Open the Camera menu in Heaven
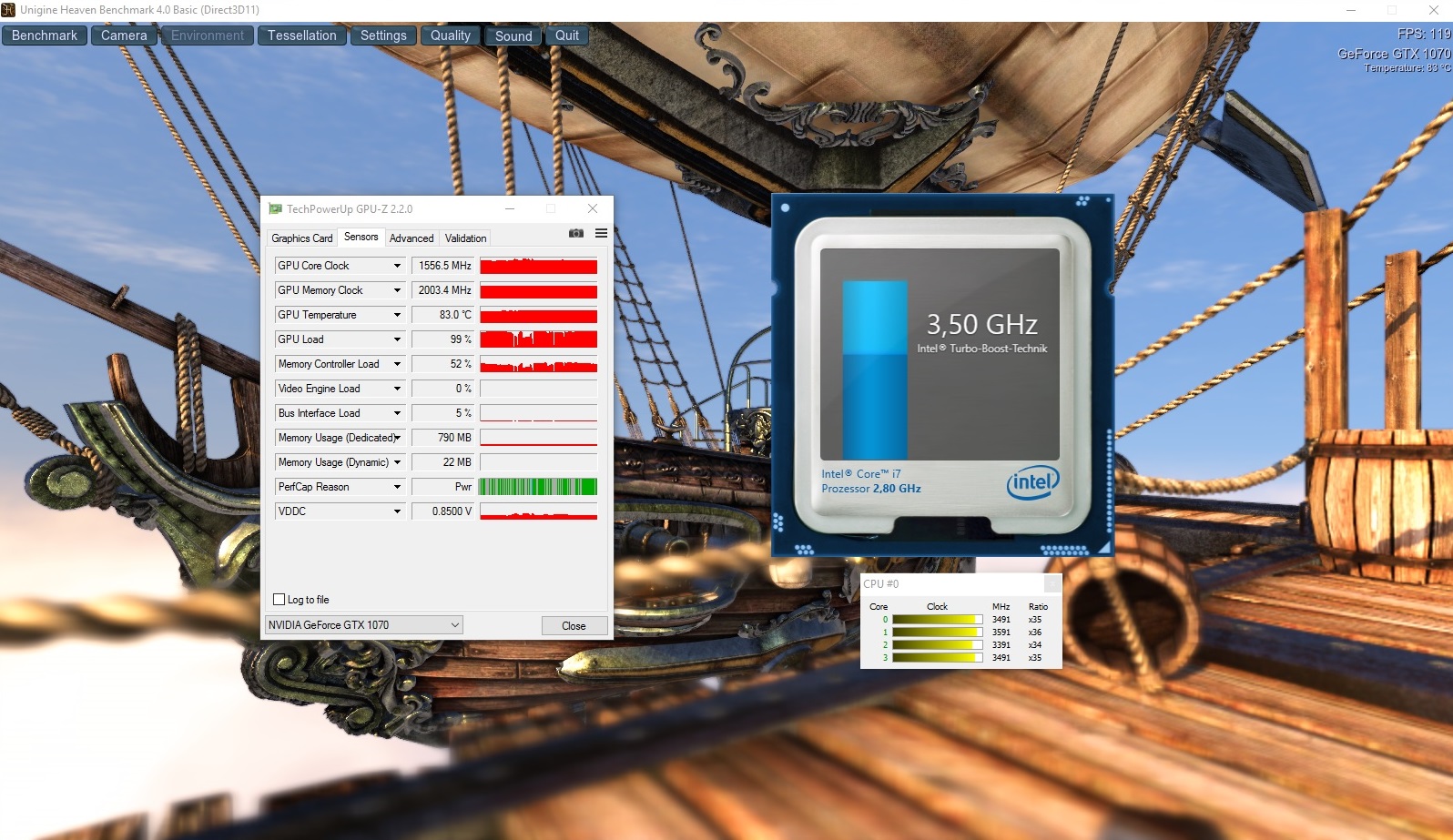The image size is (1453, 840). pos(124,35)
